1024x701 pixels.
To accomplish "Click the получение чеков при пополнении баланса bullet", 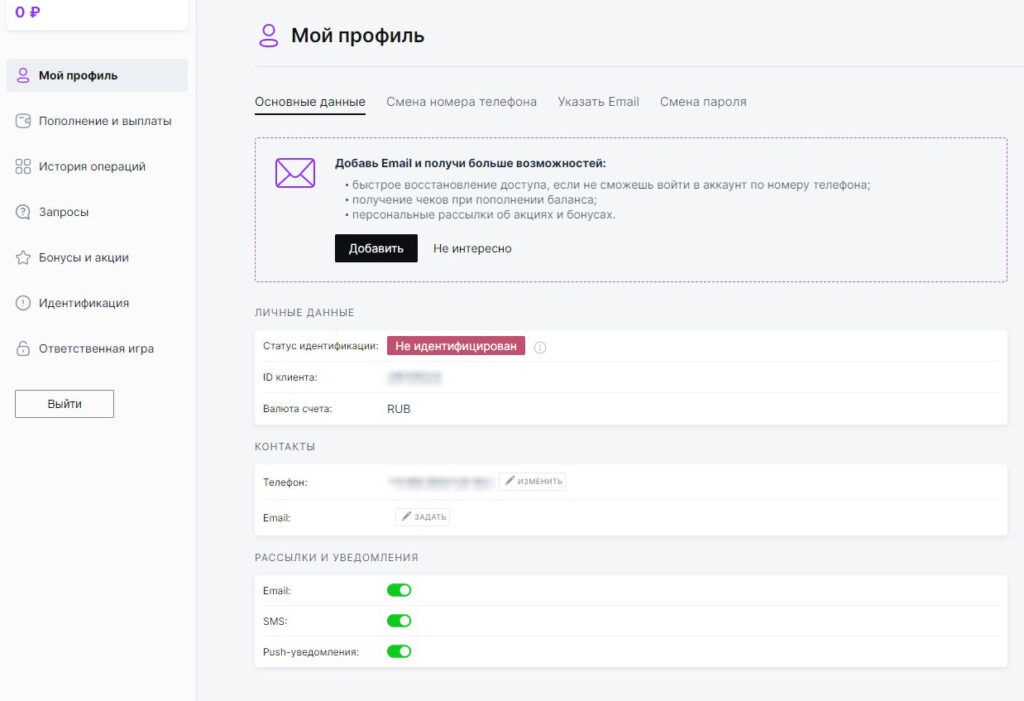I will (x=475, y=200).
